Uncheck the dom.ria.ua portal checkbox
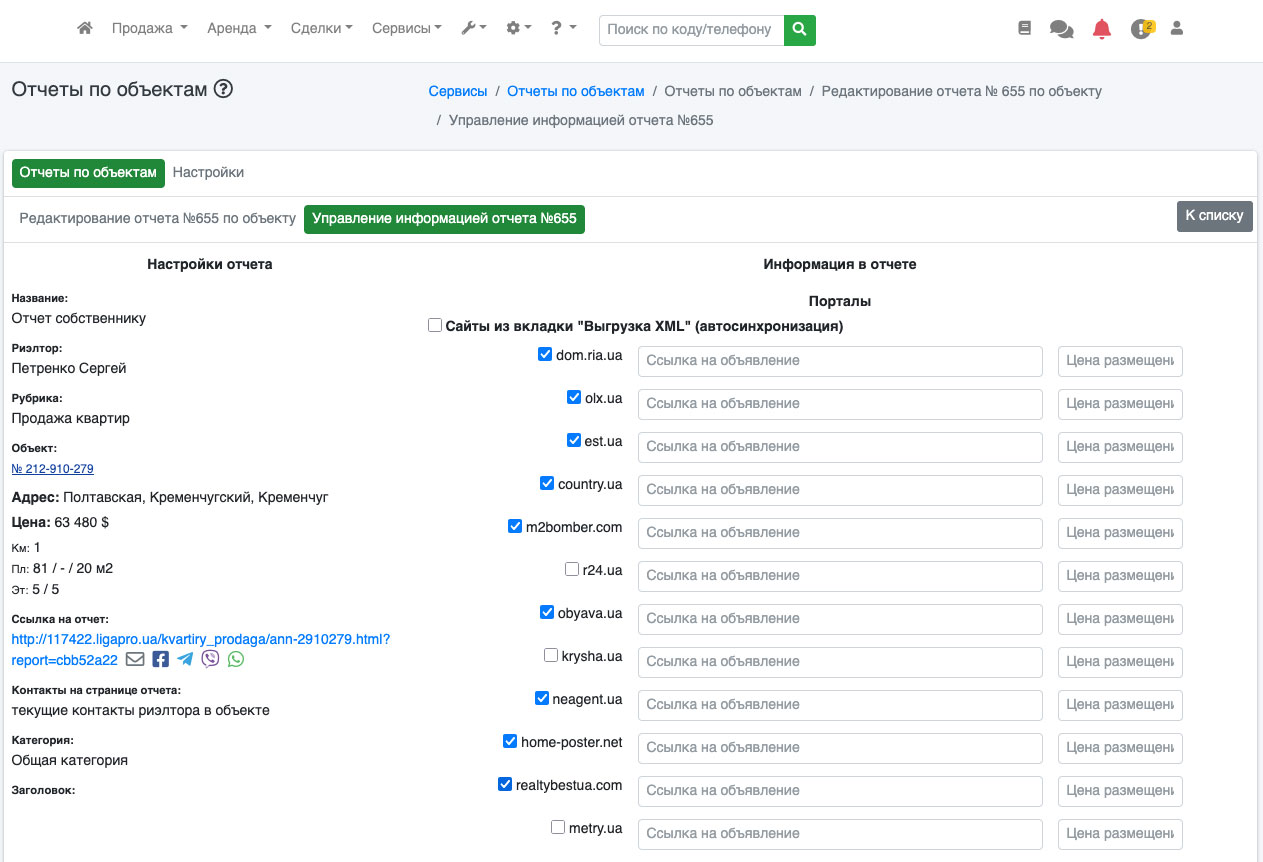The height and width of the screenshot is (862, 1263). click(x=545, y=354)
